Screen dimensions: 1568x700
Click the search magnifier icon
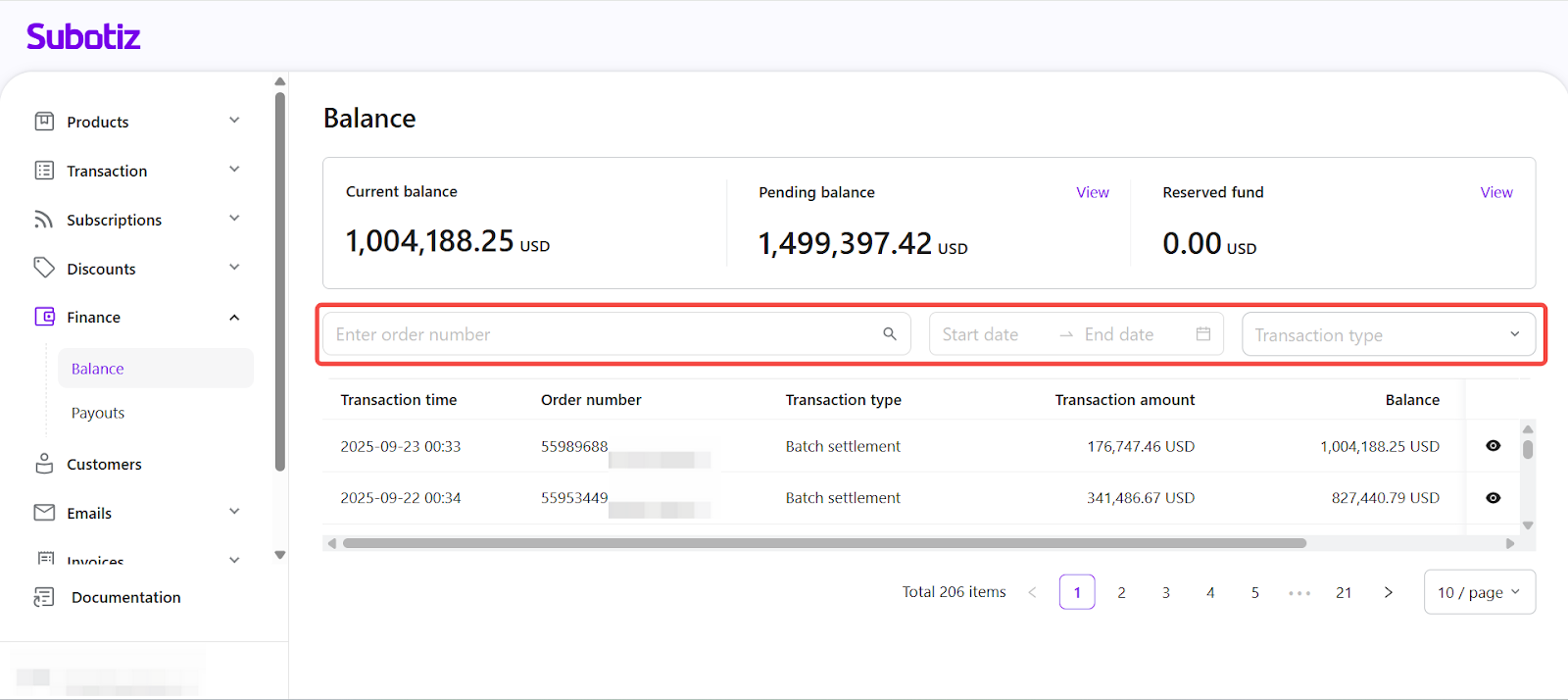889,334
